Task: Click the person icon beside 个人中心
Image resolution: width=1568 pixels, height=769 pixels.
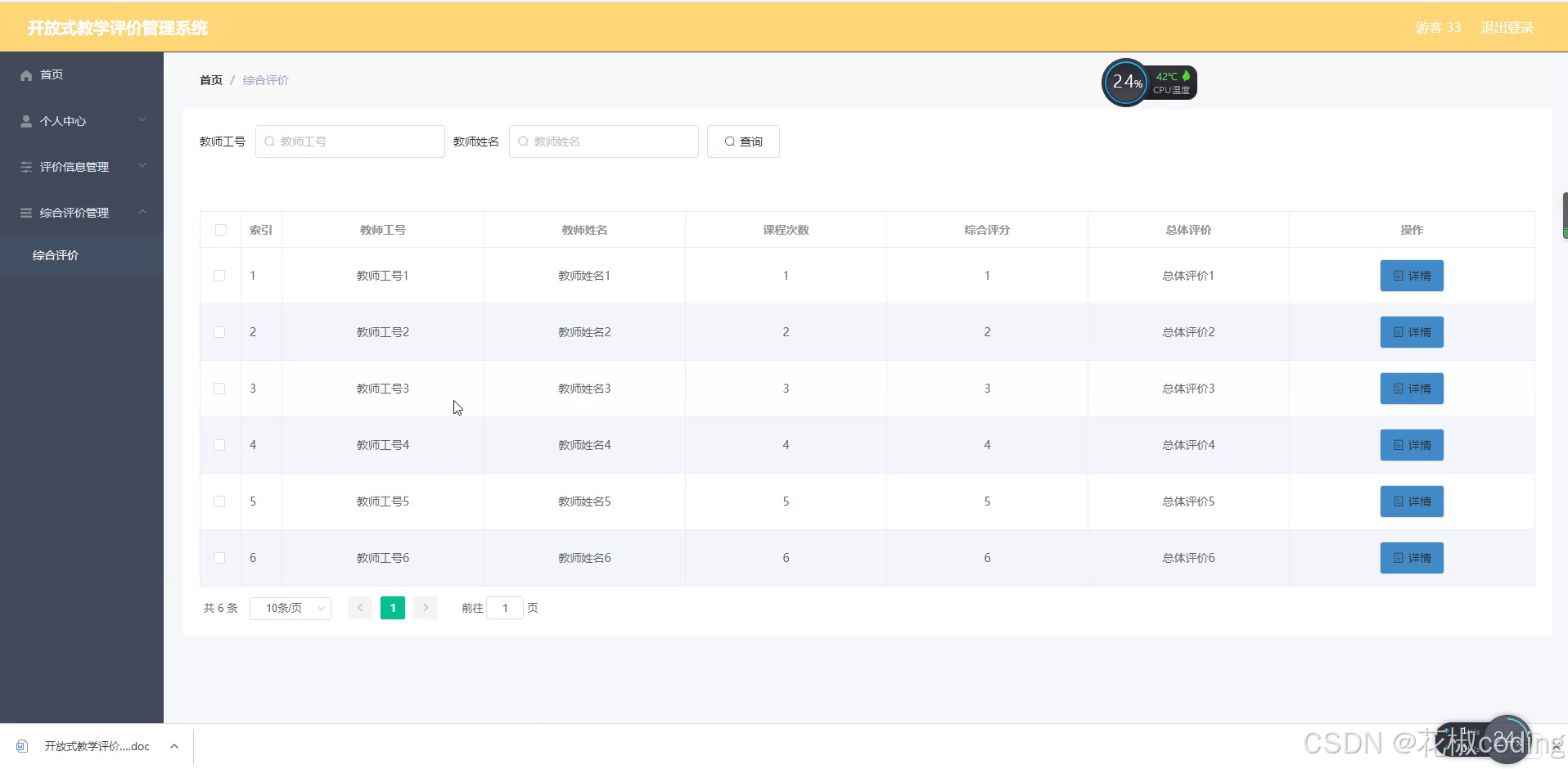Action: (26, 121)
